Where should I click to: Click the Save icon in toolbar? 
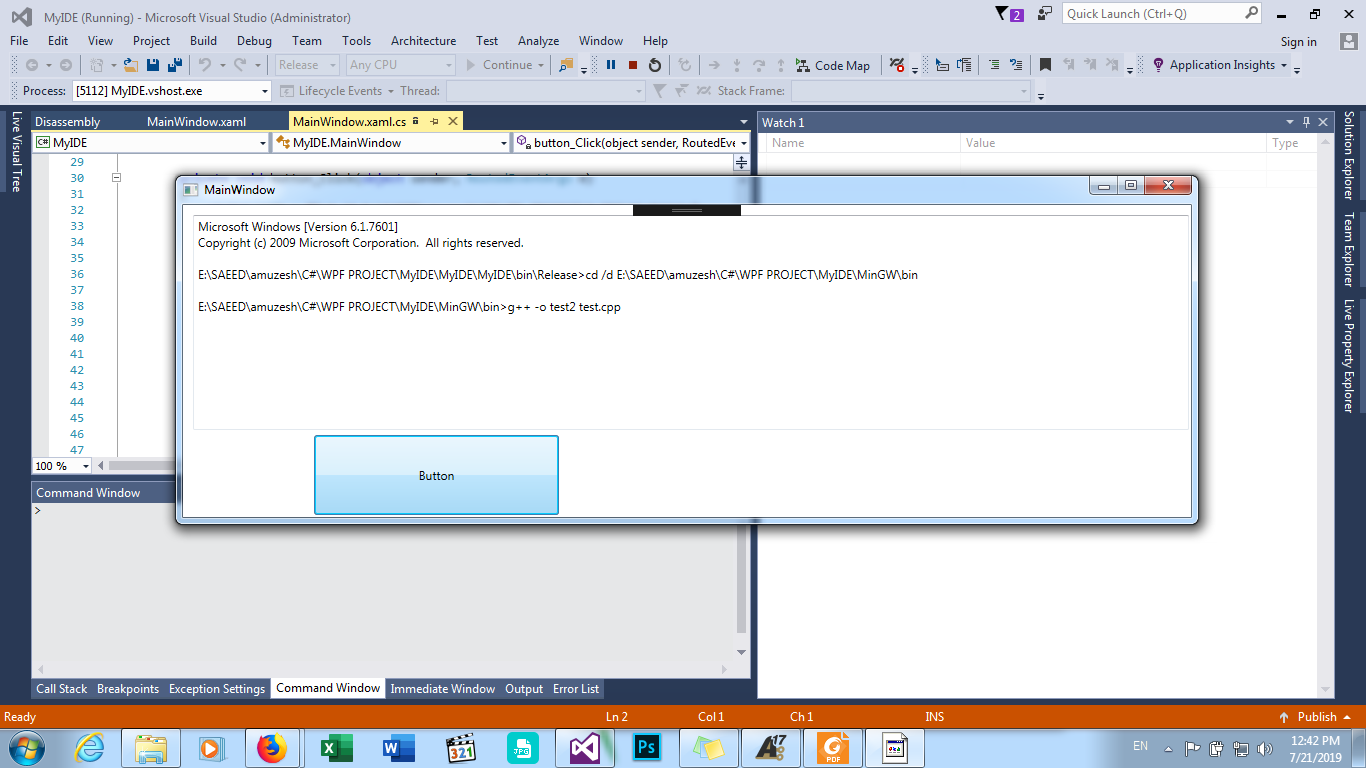(x=153, y=65)
